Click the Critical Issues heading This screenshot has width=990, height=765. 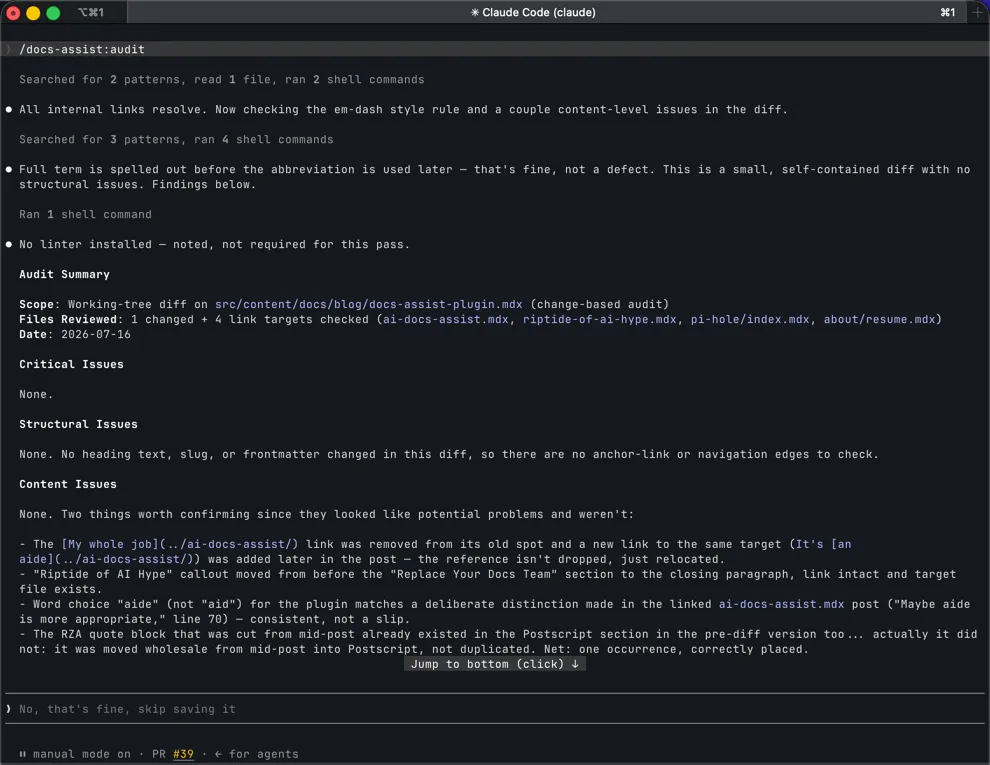pyautogui.click(x=71, y=364)
